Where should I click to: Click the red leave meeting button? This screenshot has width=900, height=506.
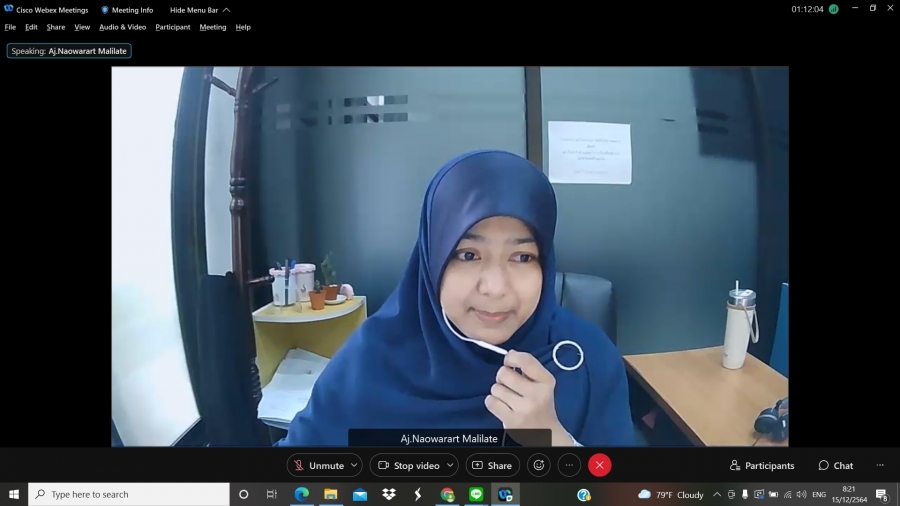(599, 465)
